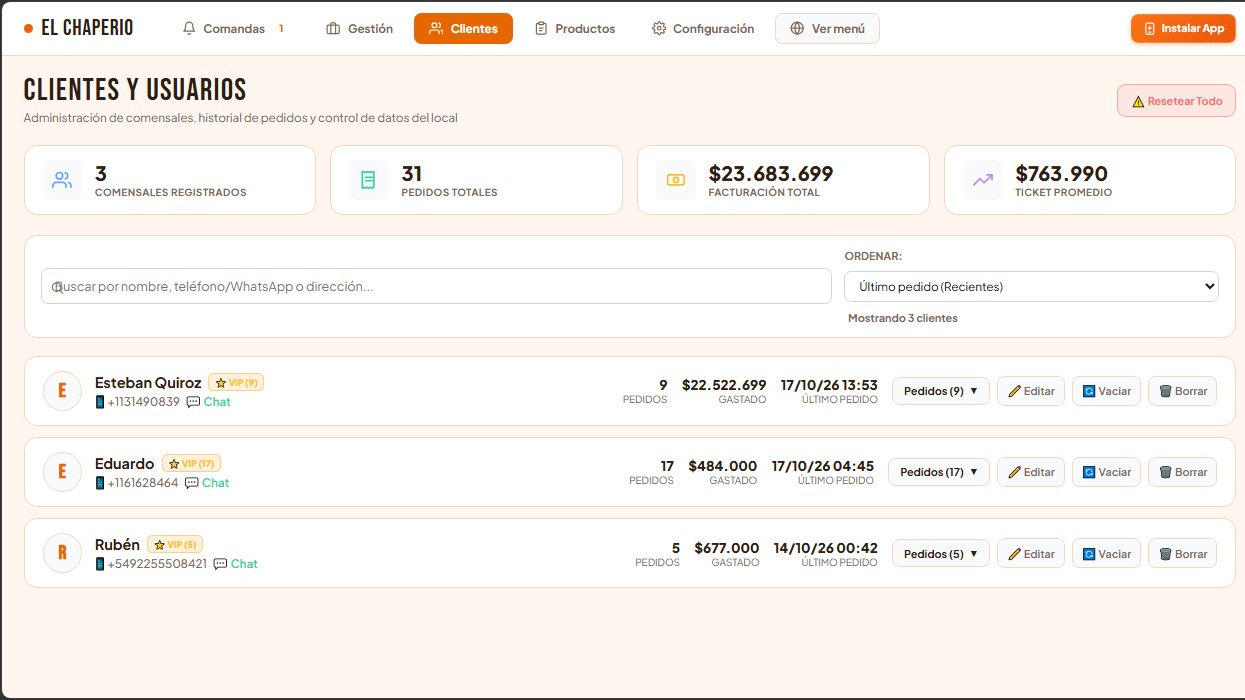This screenshot has width=1245, height=700.
Task: Click Vaciar for Rubén
Action: click(x=1106, y=554)
